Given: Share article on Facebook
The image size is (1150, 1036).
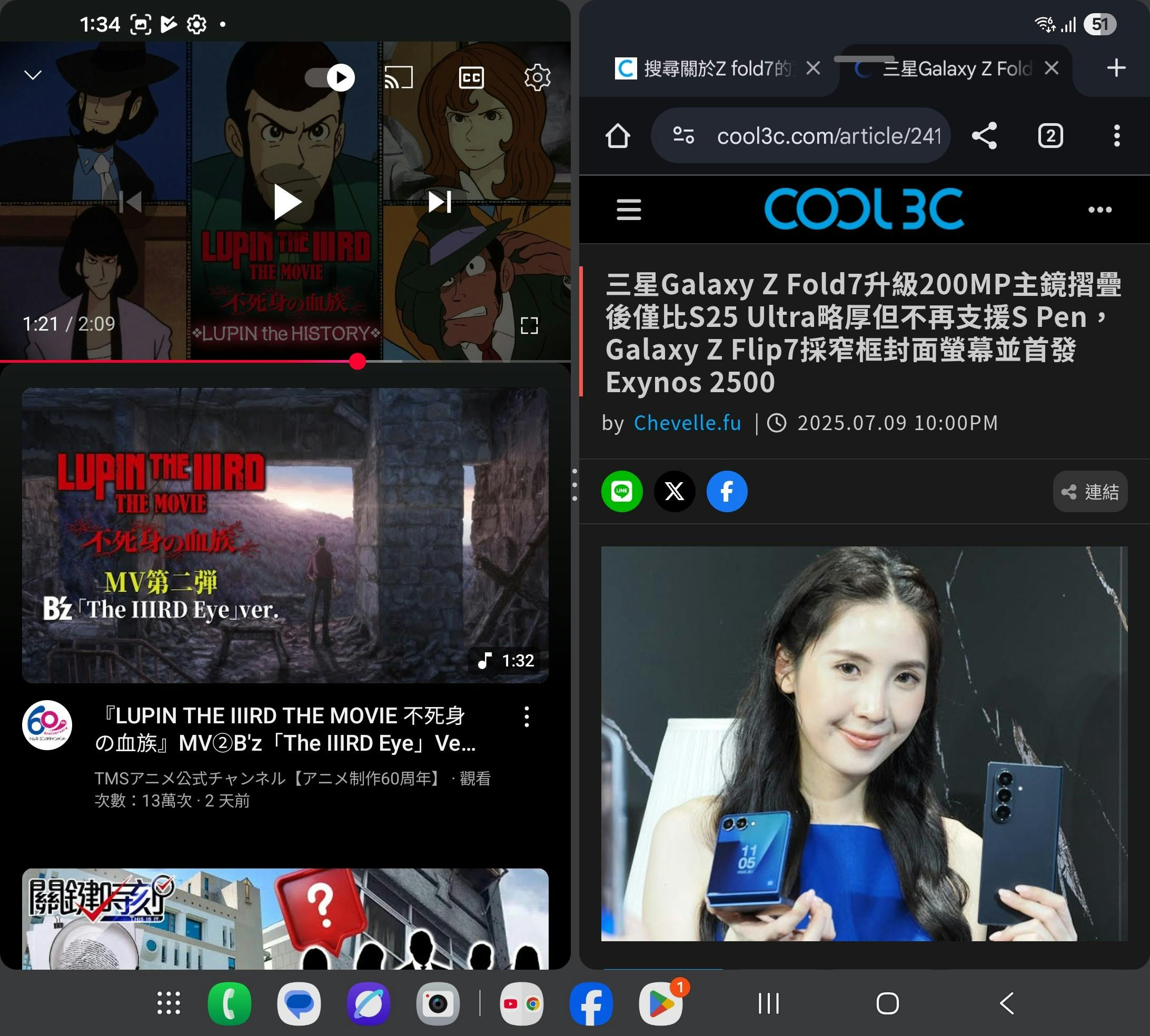Looking at the screenshot, I should [727, 491].
